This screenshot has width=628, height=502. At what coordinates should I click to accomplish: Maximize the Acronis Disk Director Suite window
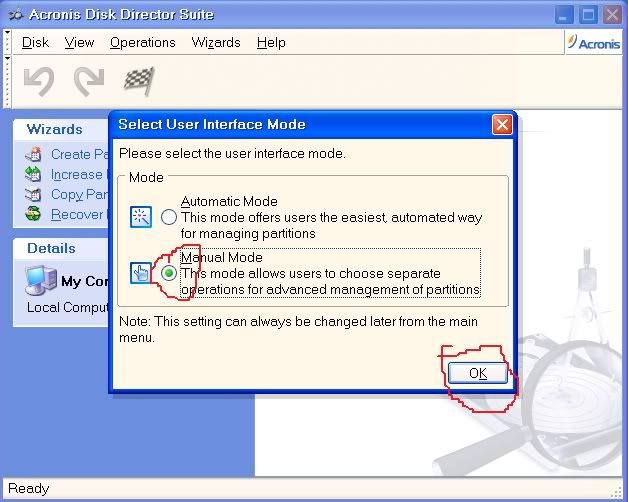(588, 15)
